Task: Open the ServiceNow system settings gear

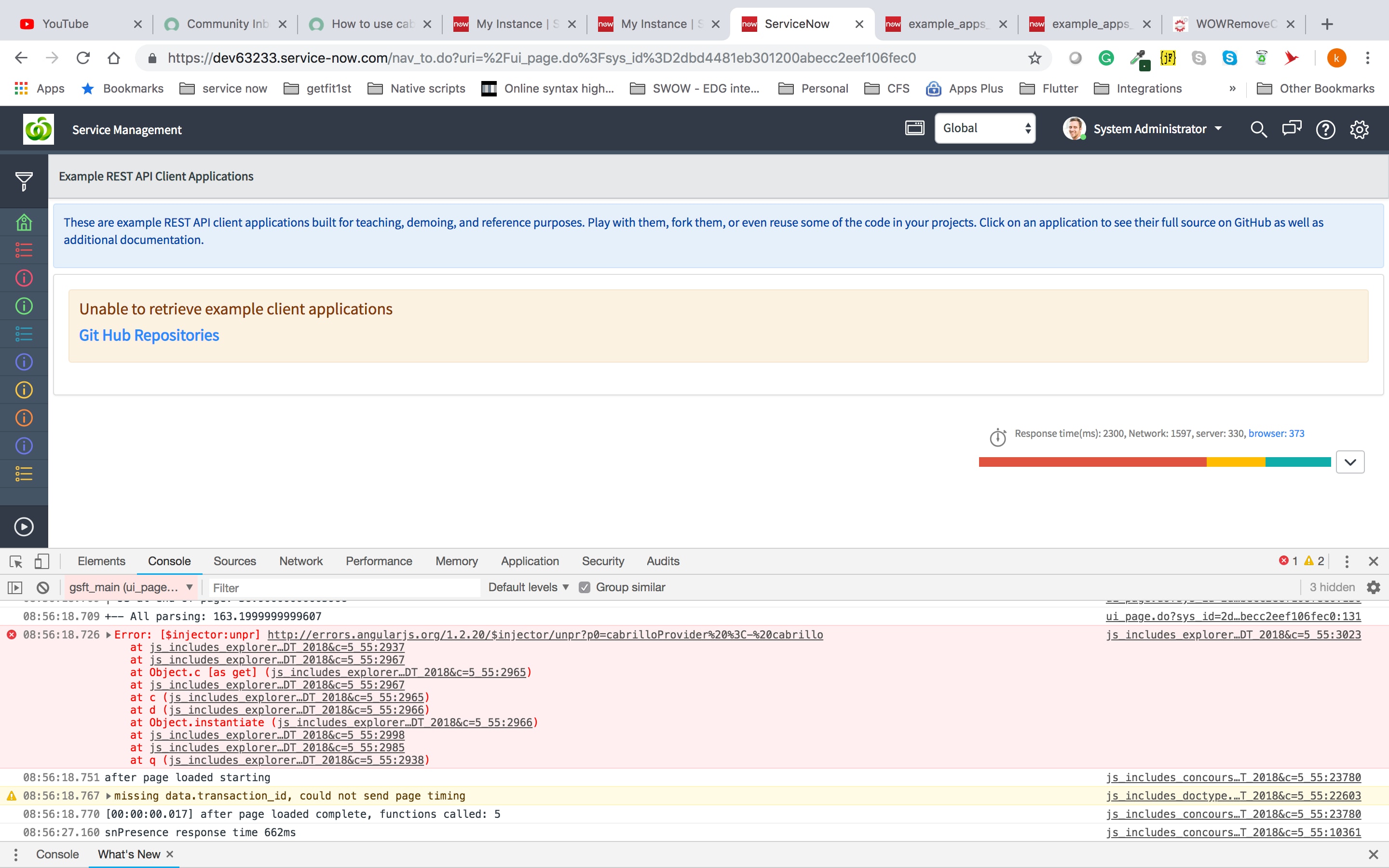Action: [x=1359, y=129]
